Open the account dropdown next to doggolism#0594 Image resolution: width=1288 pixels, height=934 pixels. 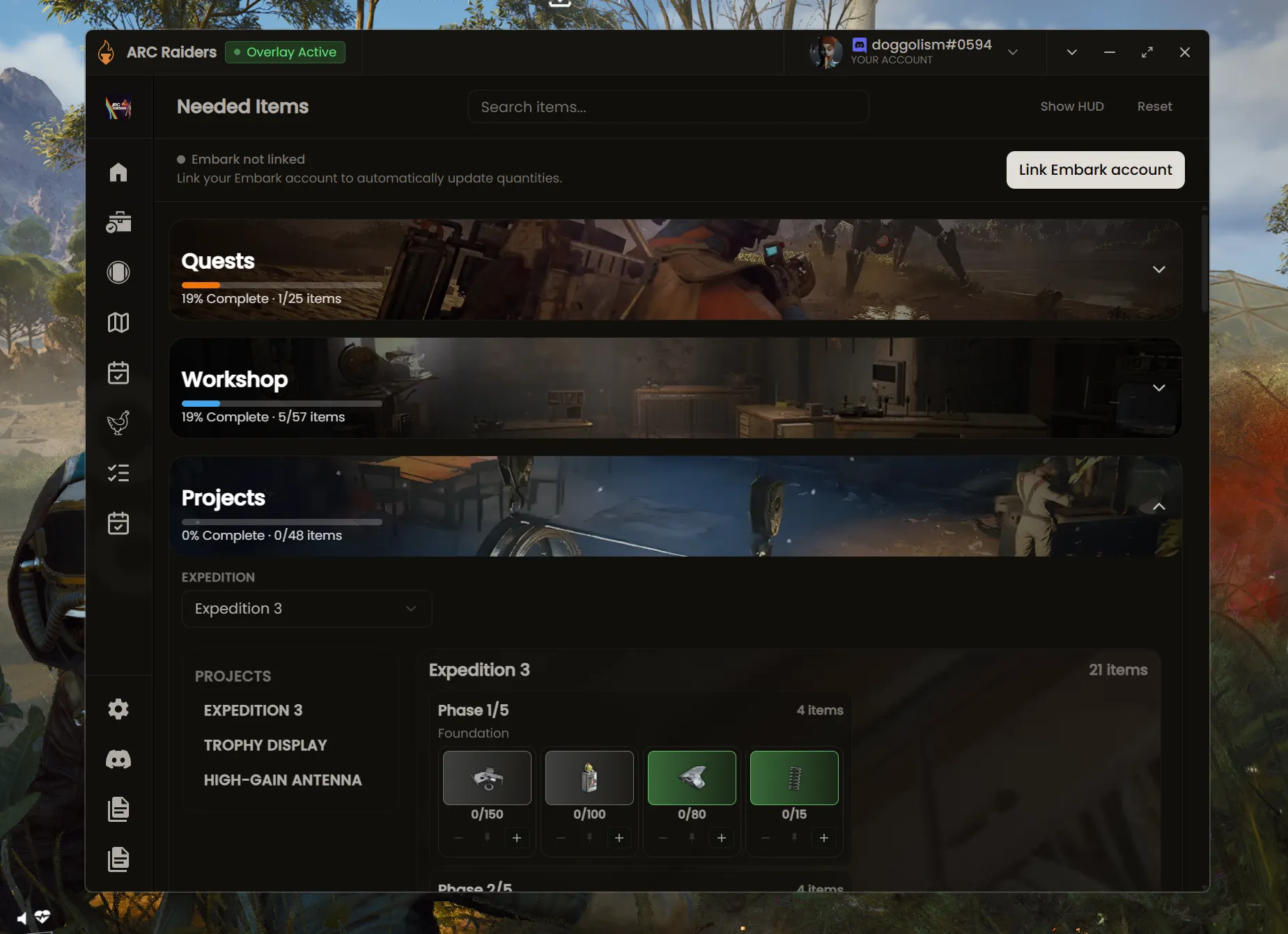[1013, 52]
